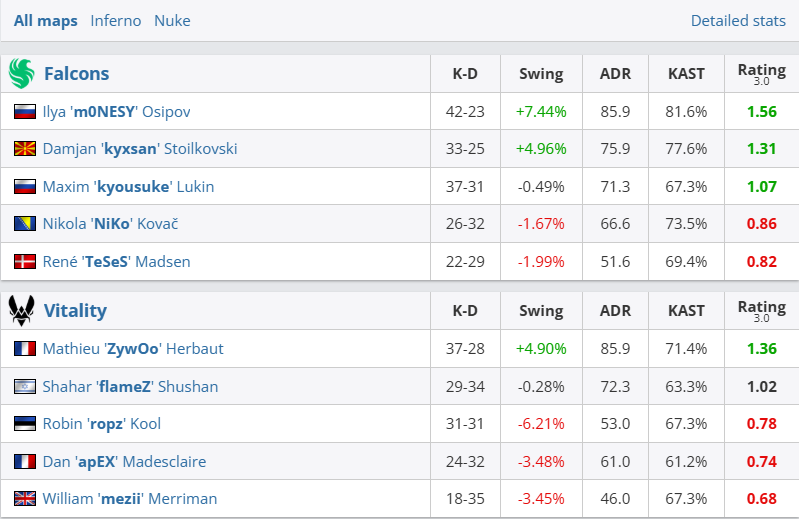Click the Russian flag beside m0NESY

(x=25, y=112)
